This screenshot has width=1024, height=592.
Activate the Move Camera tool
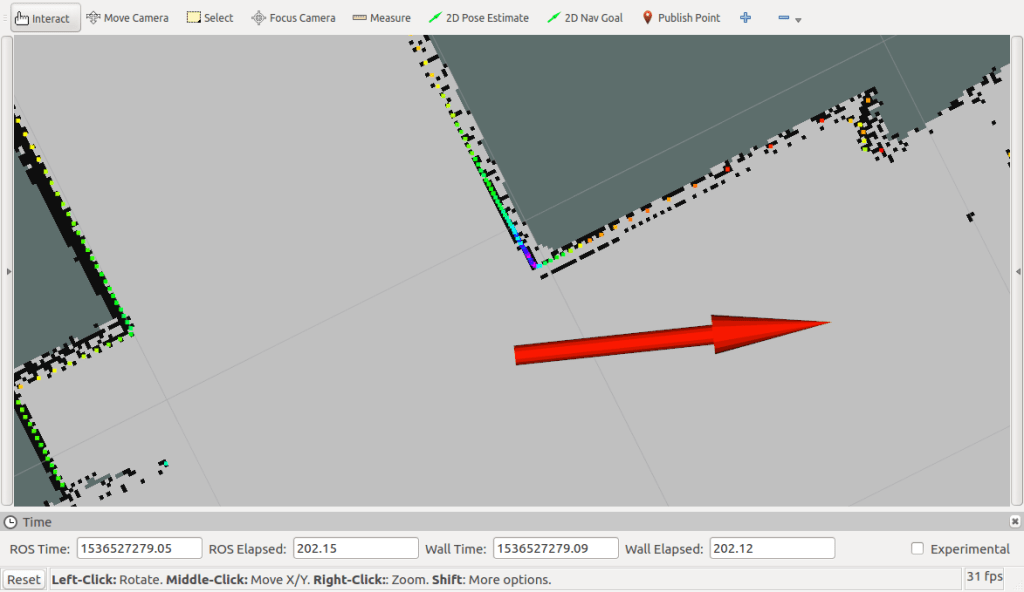tap(127, 17)
